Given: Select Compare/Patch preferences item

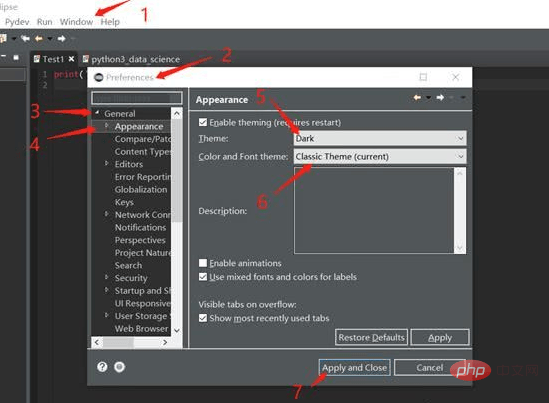Looking at the screenshot, I should click(x=143, y=139).
